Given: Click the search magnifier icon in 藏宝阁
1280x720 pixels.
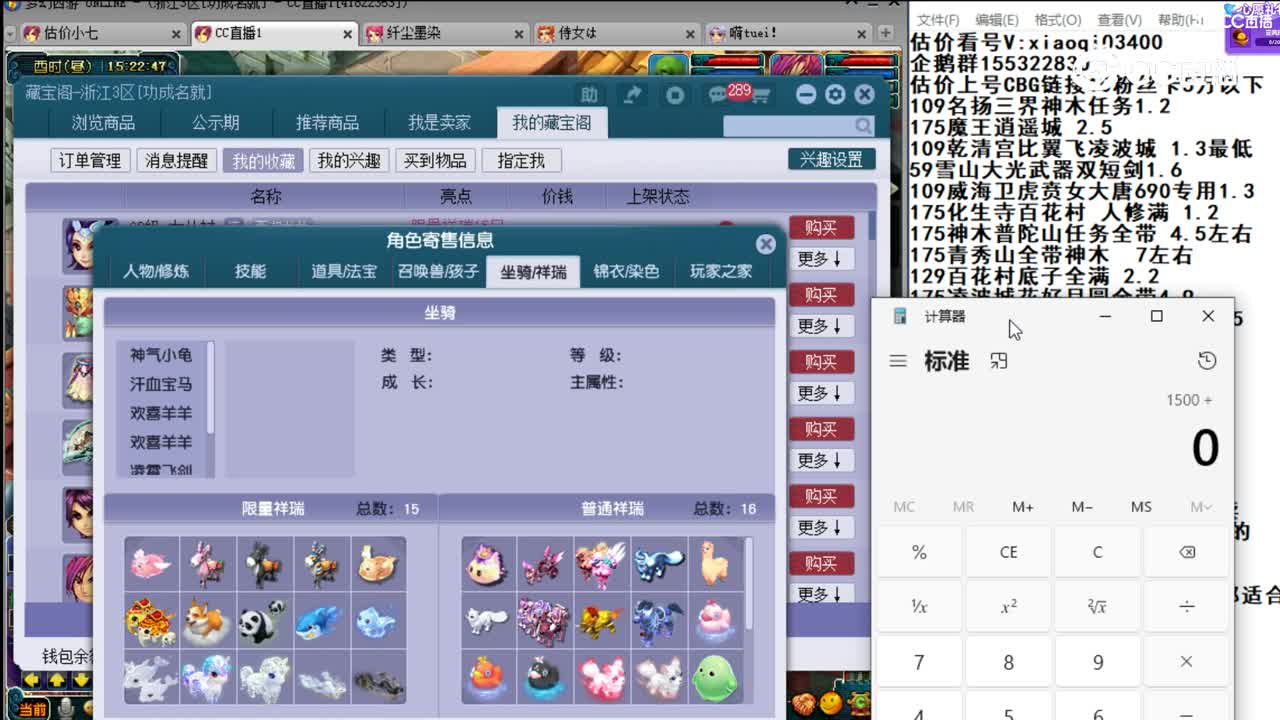Looking at the screenshot, I should pyautogui.click(x=863, y=126).
